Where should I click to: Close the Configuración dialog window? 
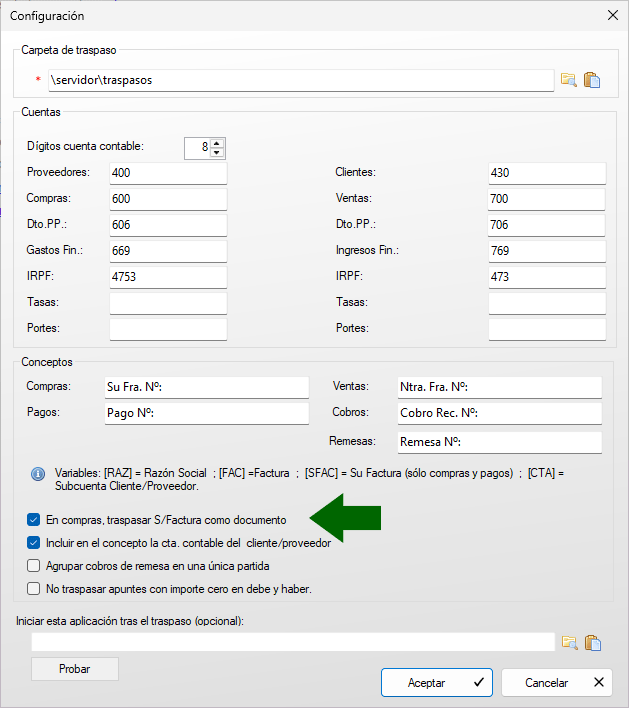pos(612,15)
